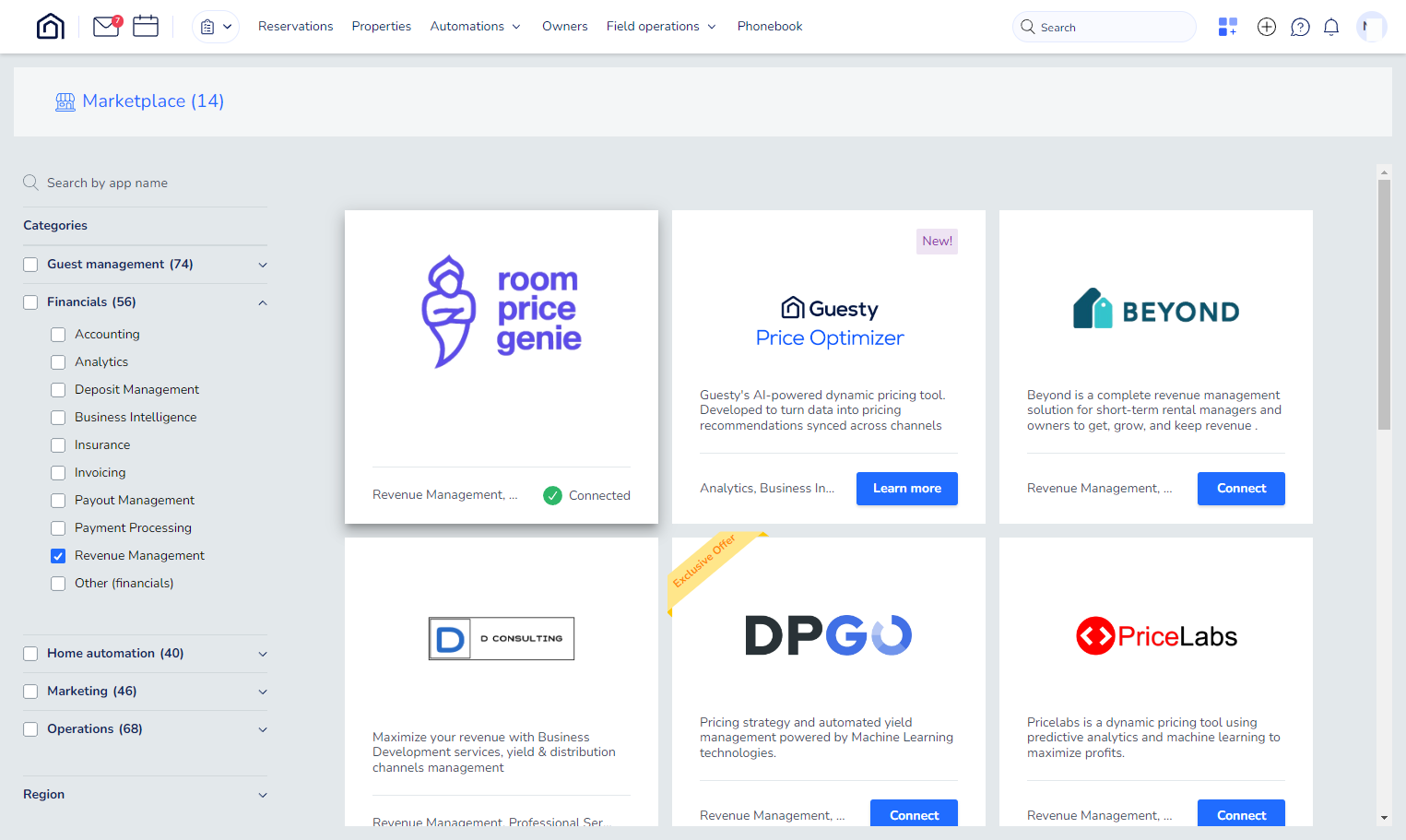
Task: Tick the Payment Processing checkbox
Action: (58, 528)
